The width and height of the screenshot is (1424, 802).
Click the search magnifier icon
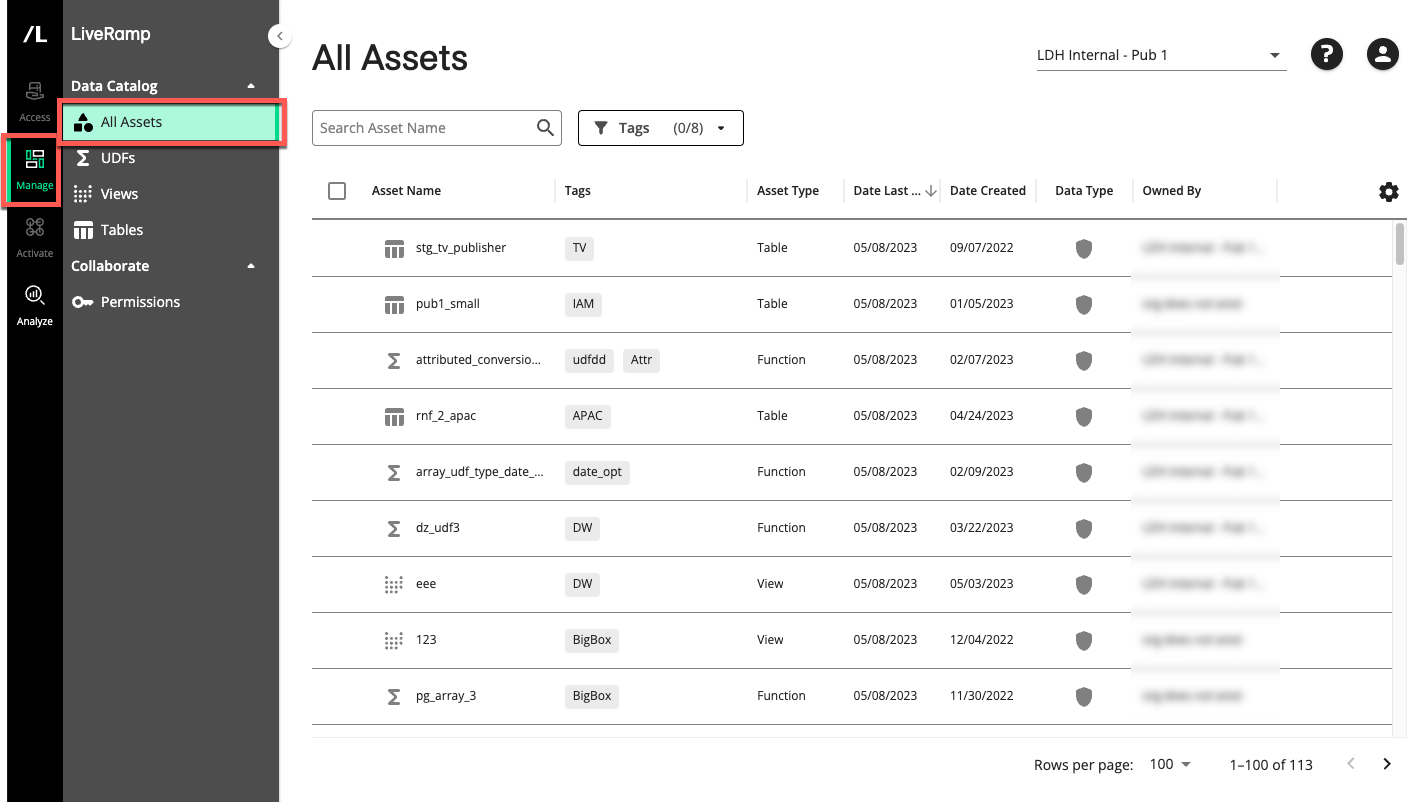tap(545, 127)
